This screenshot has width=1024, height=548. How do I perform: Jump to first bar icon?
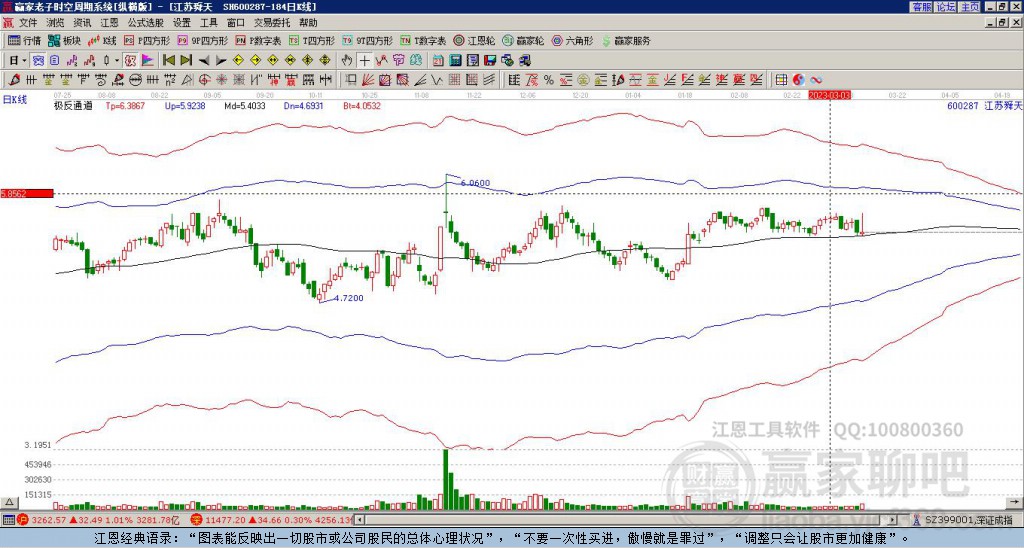[x=168, y=60]
